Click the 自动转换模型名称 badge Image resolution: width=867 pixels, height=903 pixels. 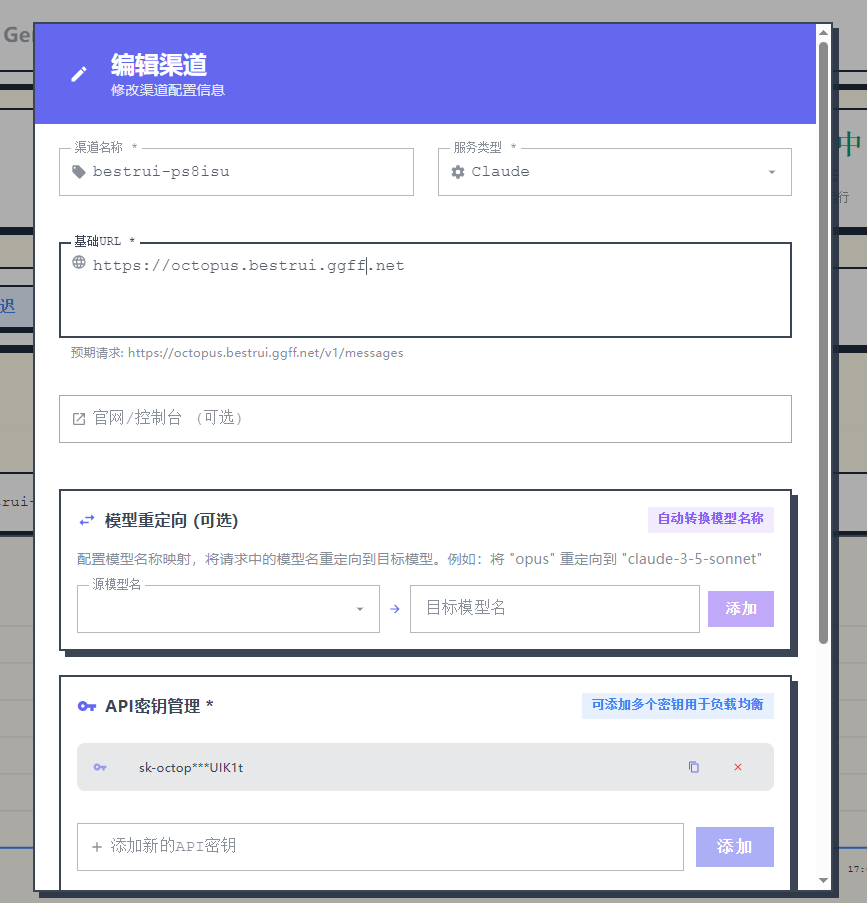point(711,519)
